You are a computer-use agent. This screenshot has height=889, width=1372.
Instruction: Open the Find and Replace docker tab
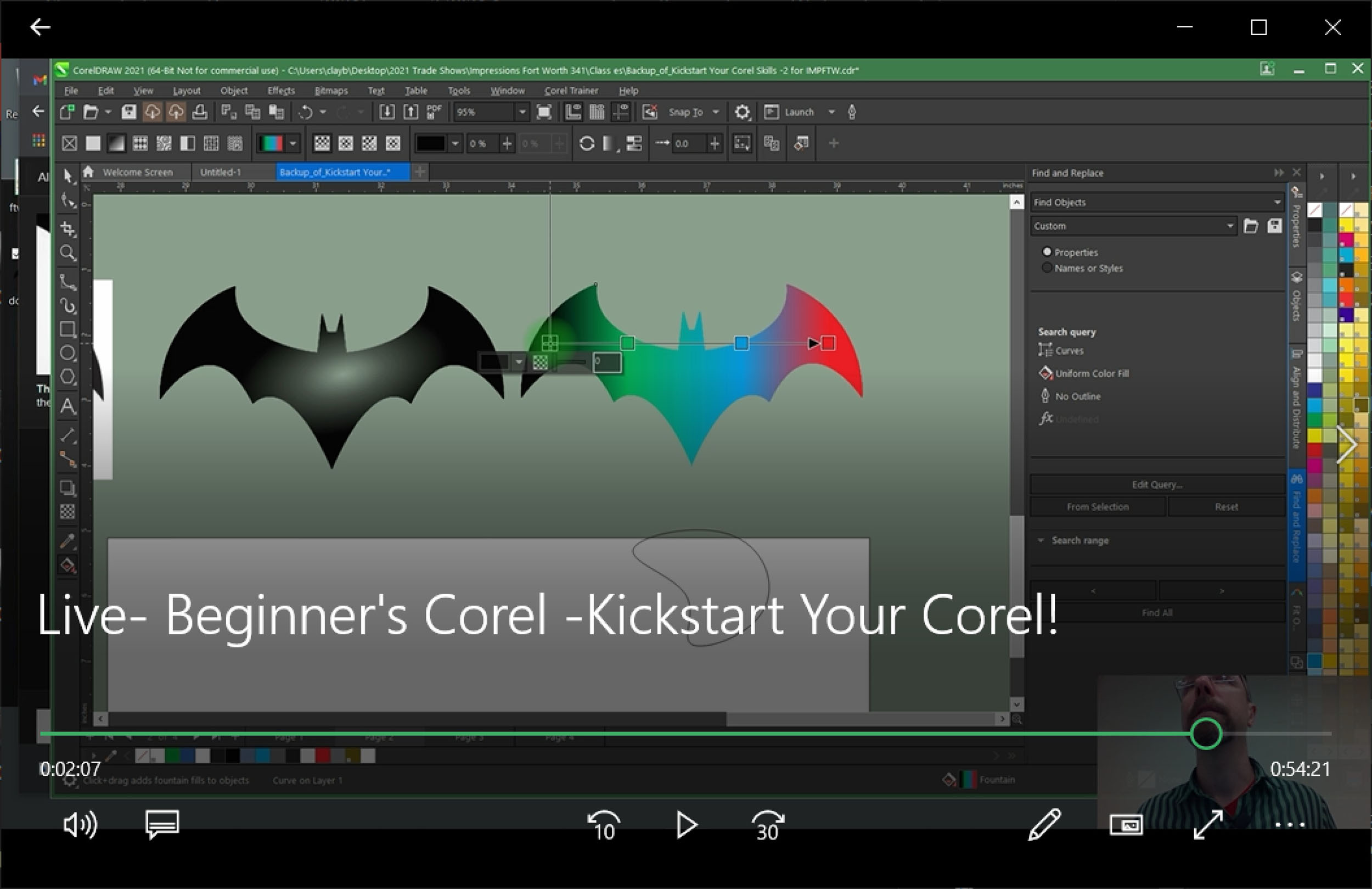(x=1296, y=525)
